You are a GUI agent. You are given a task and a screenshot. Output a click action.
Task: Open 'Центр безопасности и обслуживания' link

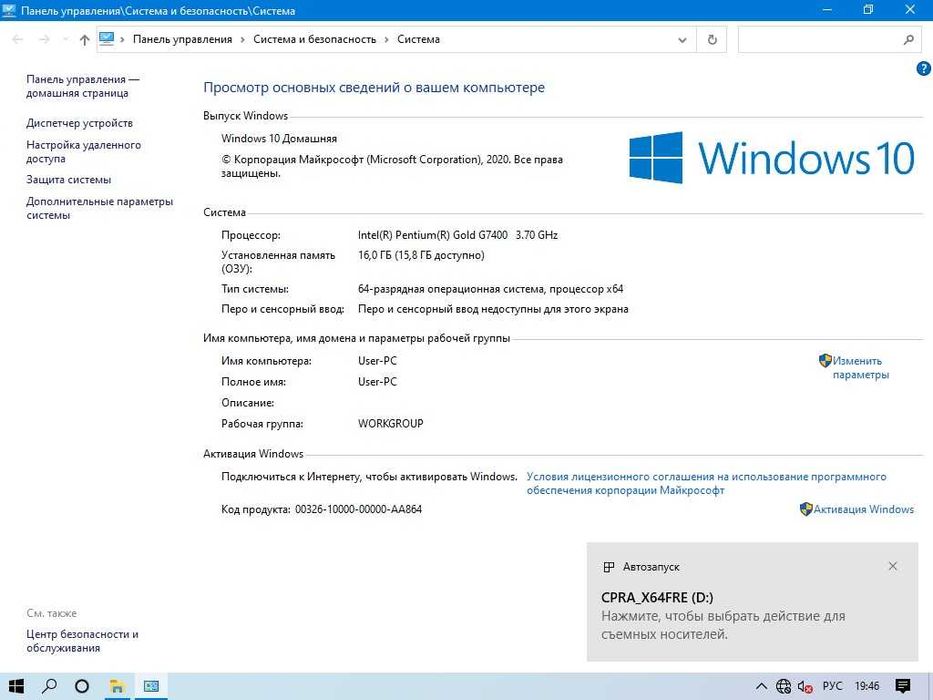[82, 641]
